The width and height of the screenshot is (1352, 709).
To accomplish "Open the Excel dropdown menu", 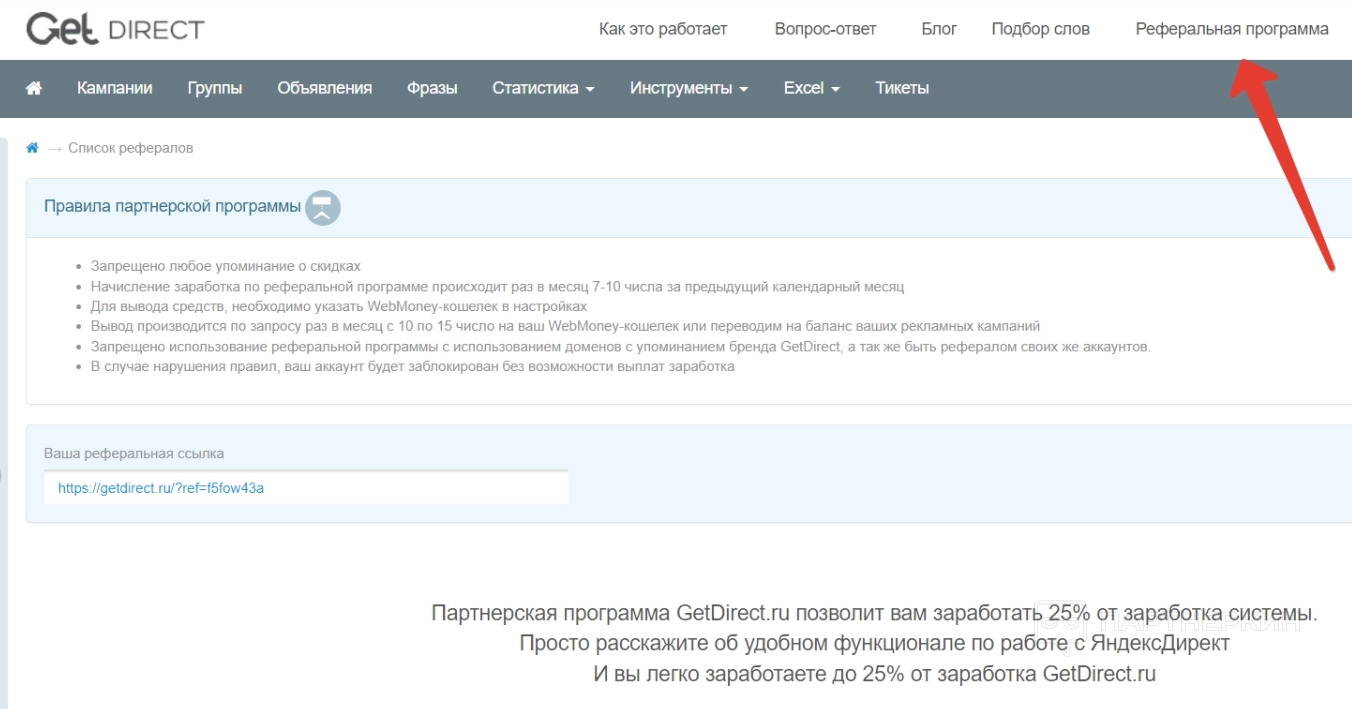I will [x=812, y=88].
